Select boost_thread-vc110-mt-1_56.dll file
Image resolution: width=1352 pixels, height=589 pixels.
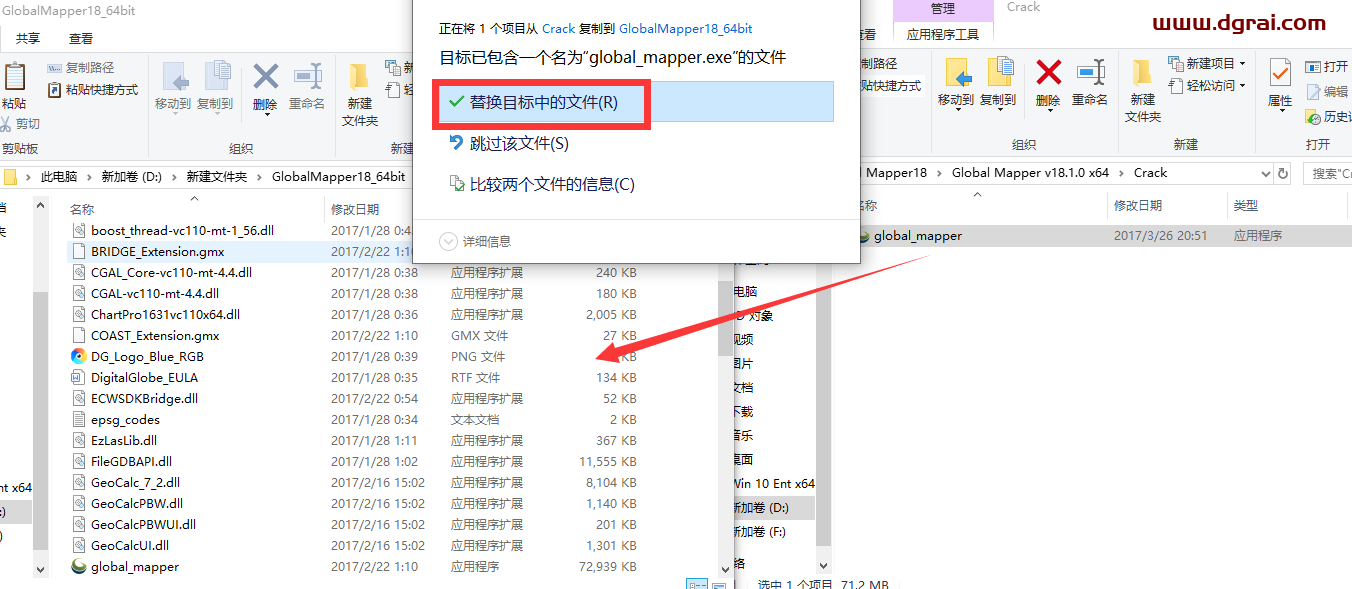click(x=182, y=230)
